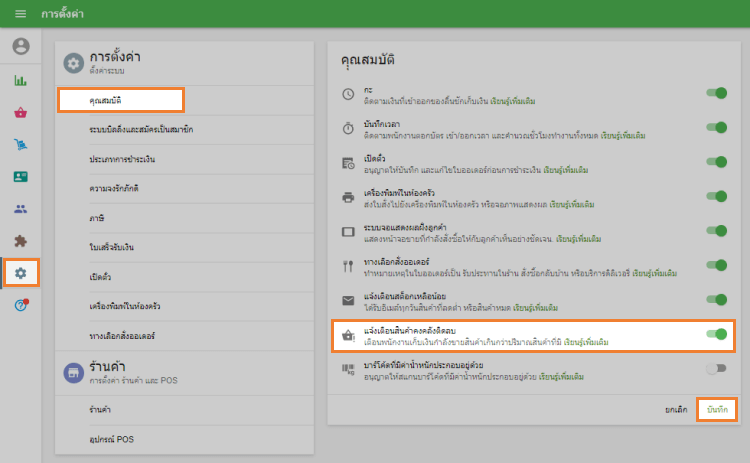Click the บันทึก save button
The width and height of the screenshot is (750, 463).
pyautogui.click(x=716, y=410)
